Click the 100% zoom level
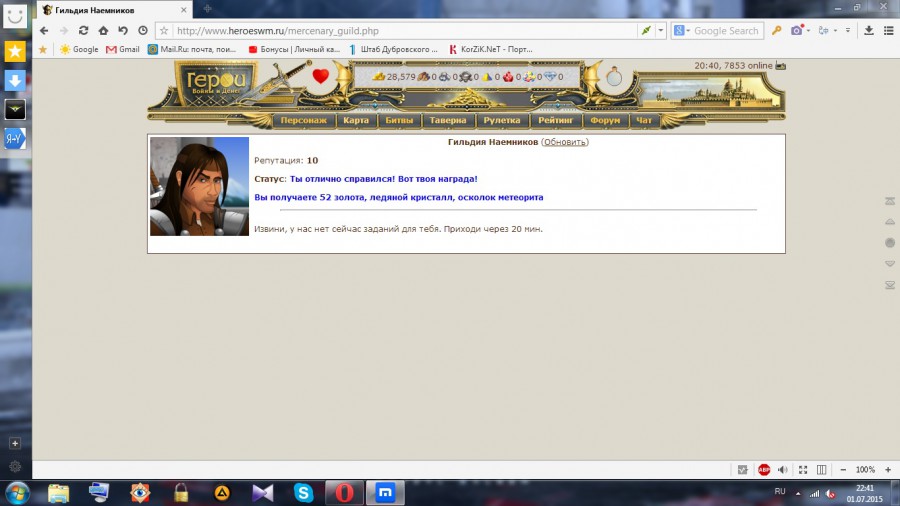 coord(865,469)
